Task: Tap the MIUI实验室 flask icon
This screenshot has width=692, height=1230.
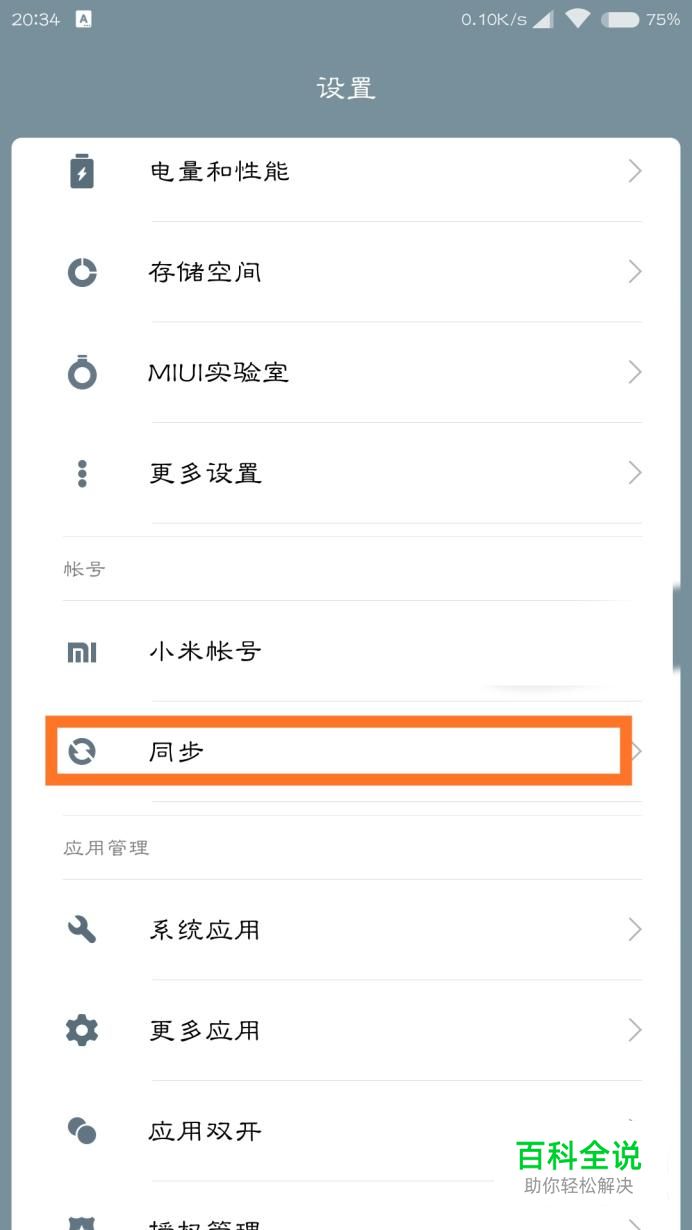Action: point(82,373)
